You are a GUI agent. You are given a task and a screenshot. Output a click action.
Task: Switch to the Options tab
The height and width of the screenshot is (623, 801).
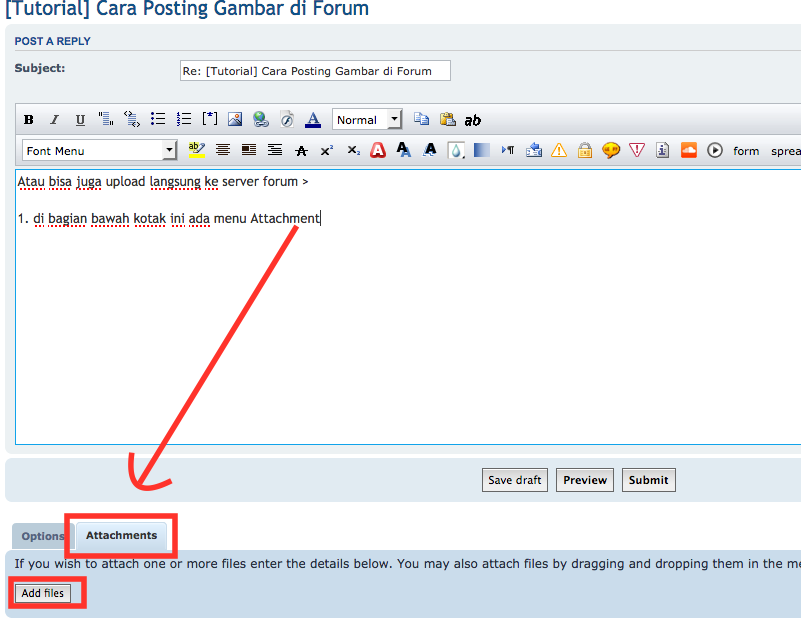click(x=43, y=536)
